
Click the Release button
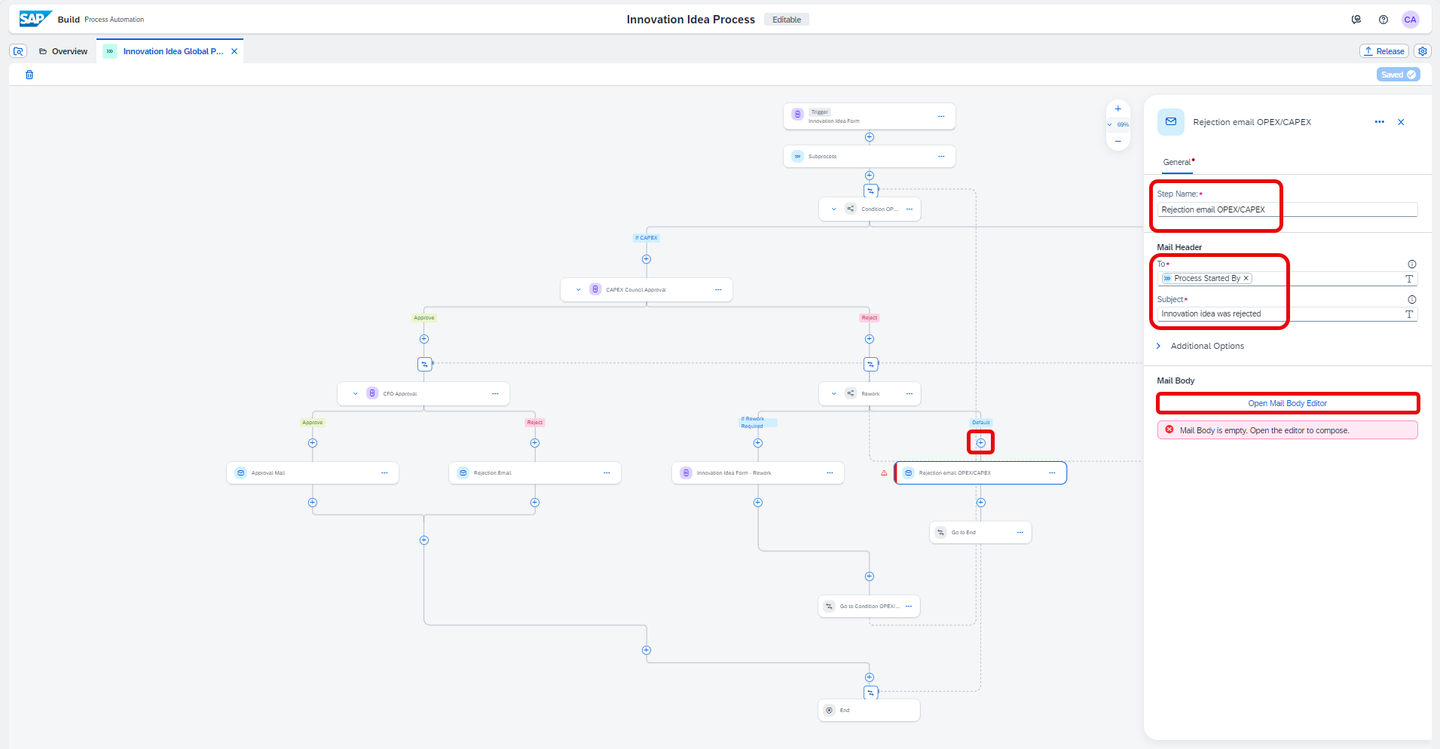[1383, 51]
